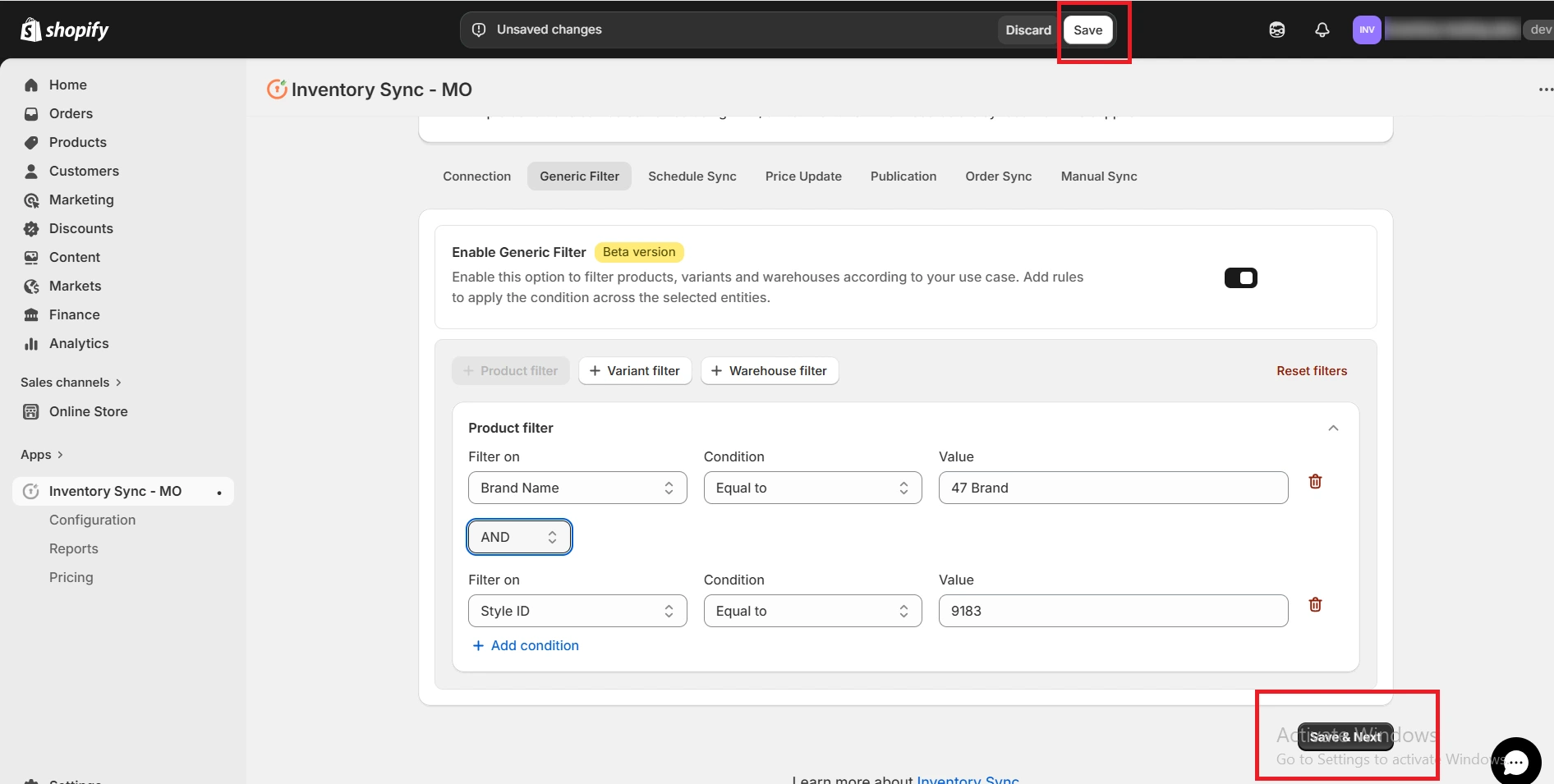The image size is (1554, 784).
Task: Disable the Enable Generic Filter switch
Action: (x=1240, y=277)
